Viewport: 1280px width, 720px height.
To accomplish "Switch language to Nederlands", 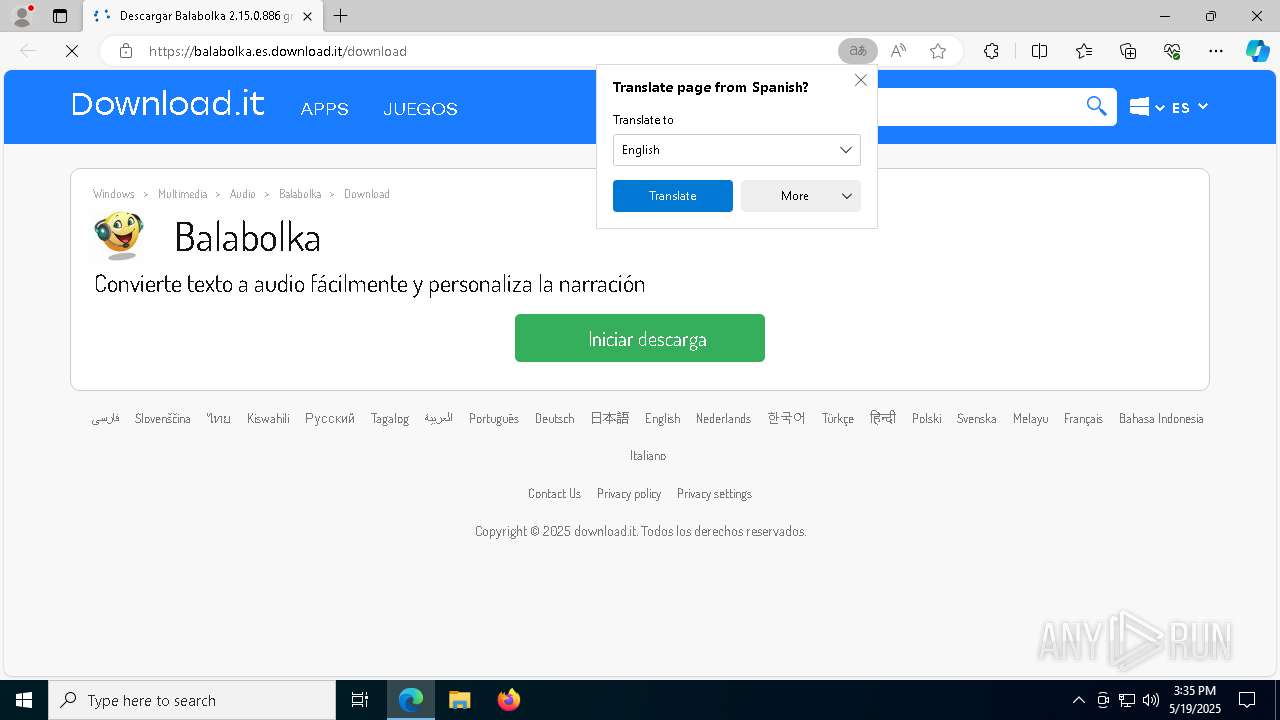I will (x=723, y=418).
